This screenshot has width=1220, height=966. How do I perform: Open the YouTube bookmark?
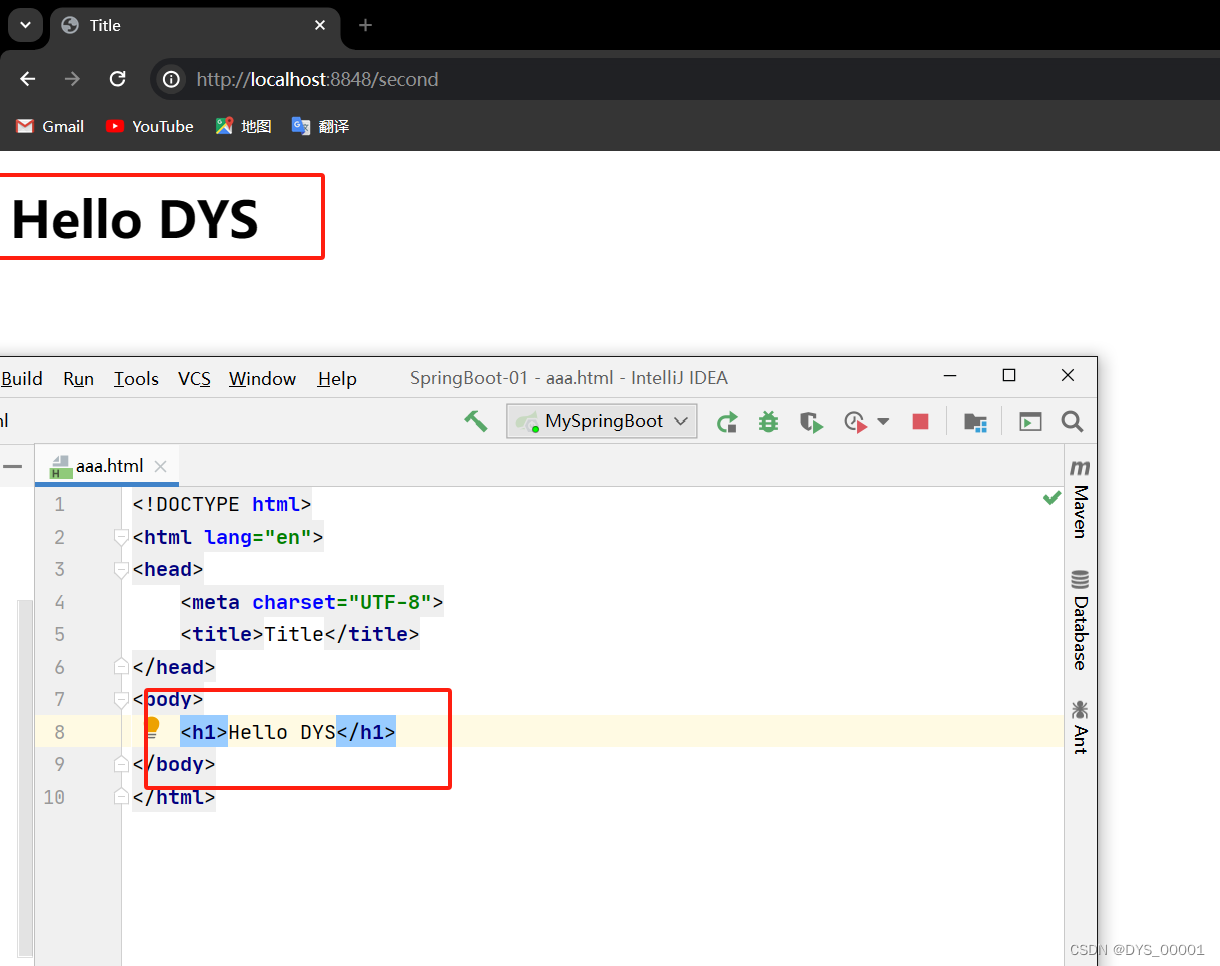tap(148, 126)
